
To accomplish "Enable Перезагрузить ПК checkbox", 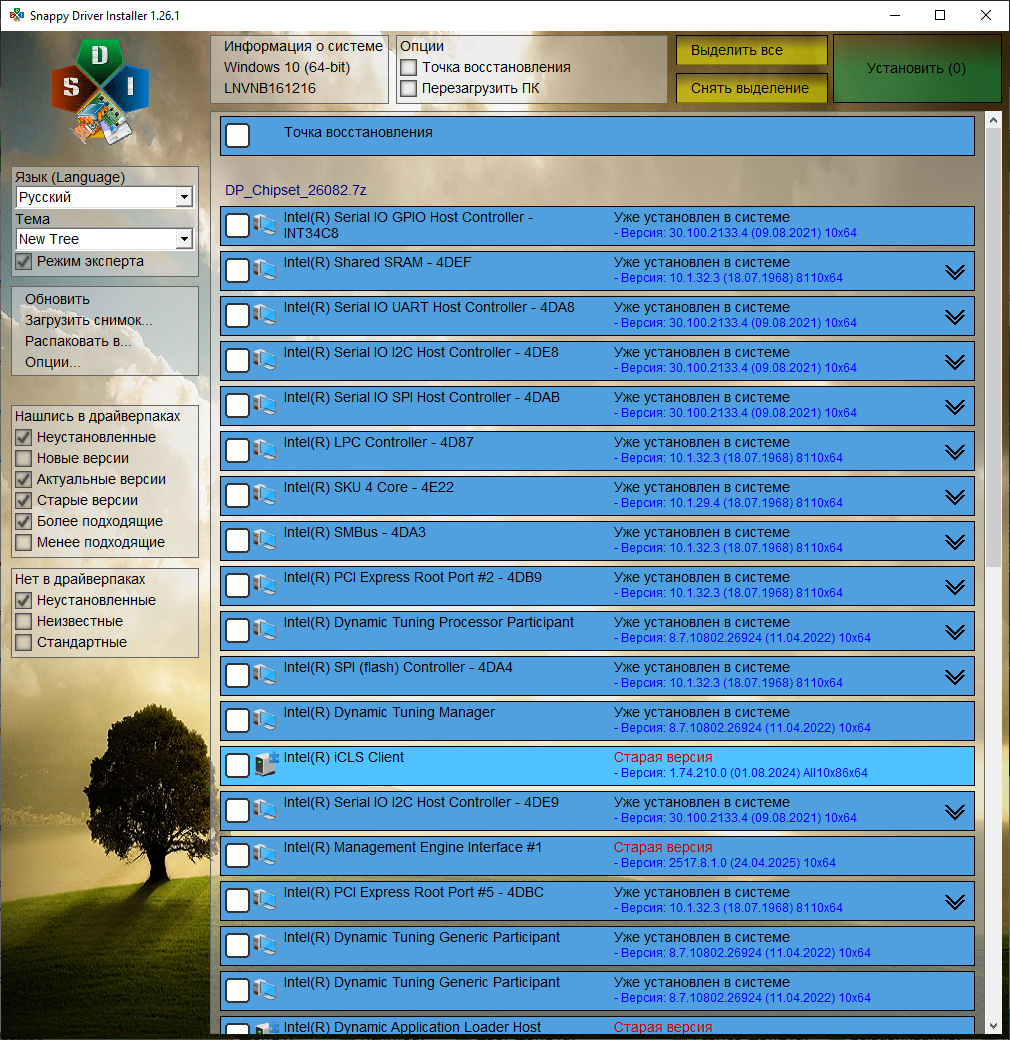I will coord(409,88).
